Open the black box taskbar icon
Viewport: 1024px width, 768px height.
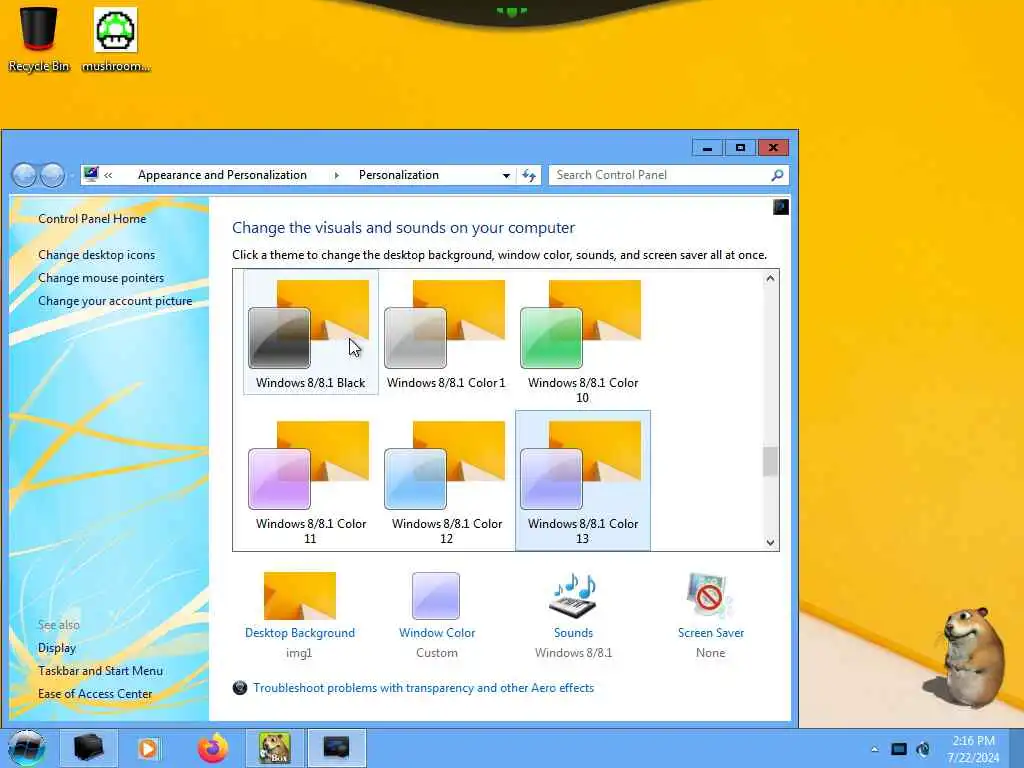click(x=88, y=748)
